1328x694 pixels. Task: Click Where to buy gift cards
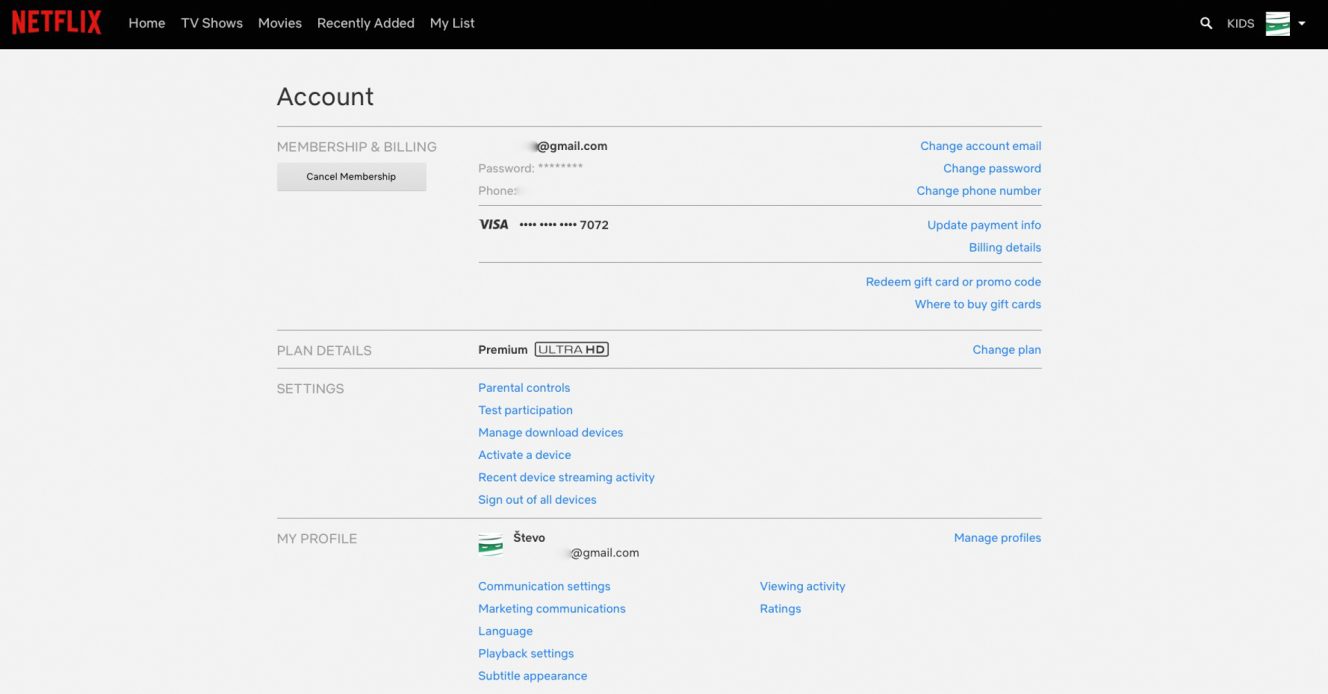978,305
